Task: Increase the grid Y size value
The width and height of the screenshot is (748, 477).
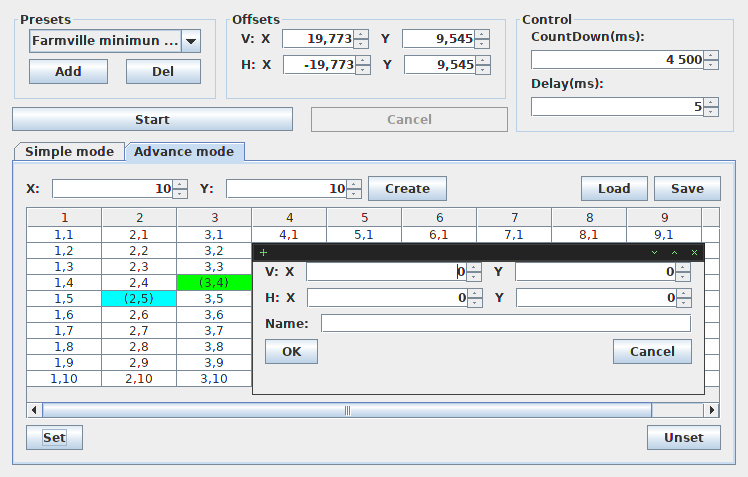Action: [354, 184]
